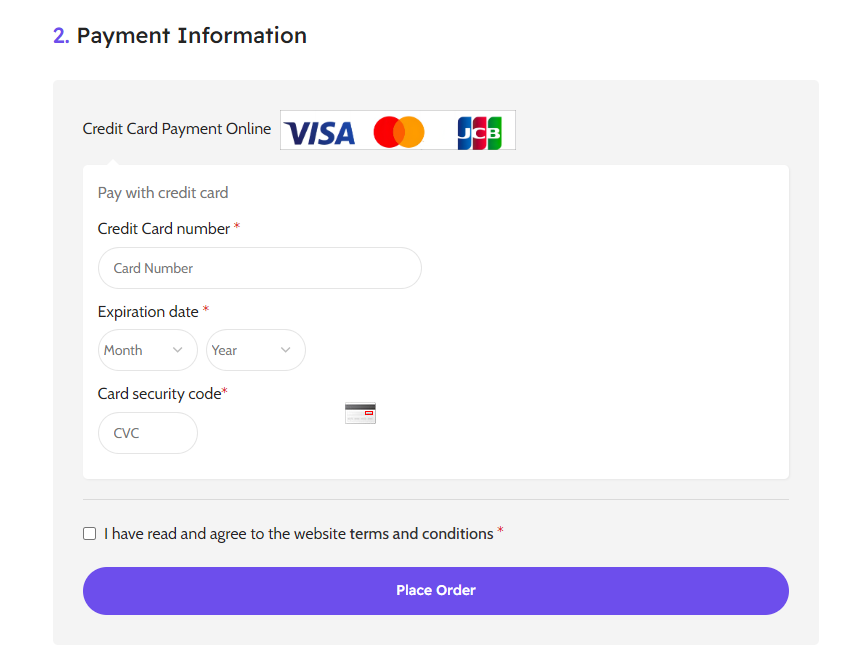Open the expiration Year dropdown
Image resolution: width=862 pixels, height=650 pixels.
click(255, 350)
